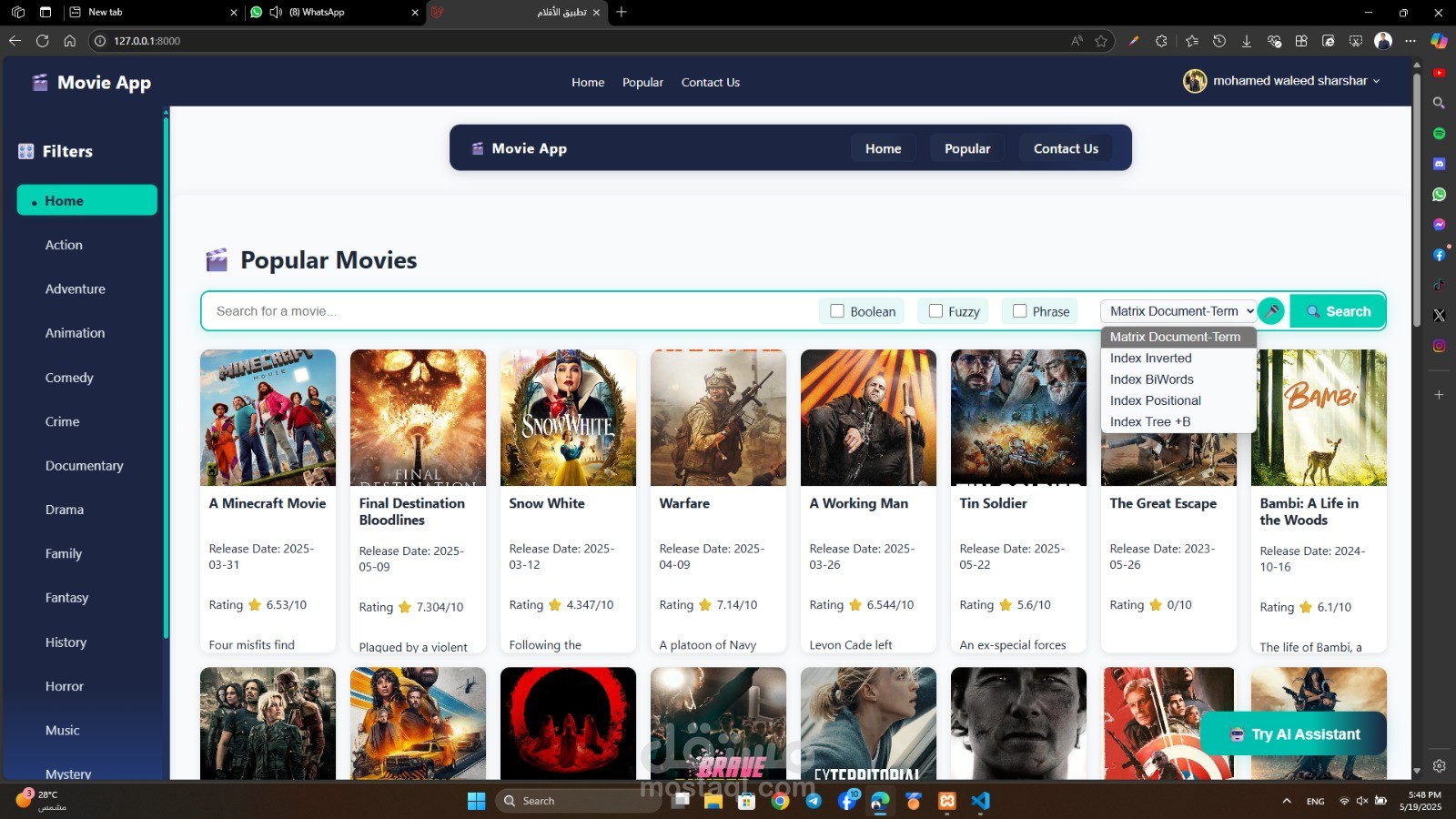
Task: Open browser favorites list icon
Action: point(1192,41)
